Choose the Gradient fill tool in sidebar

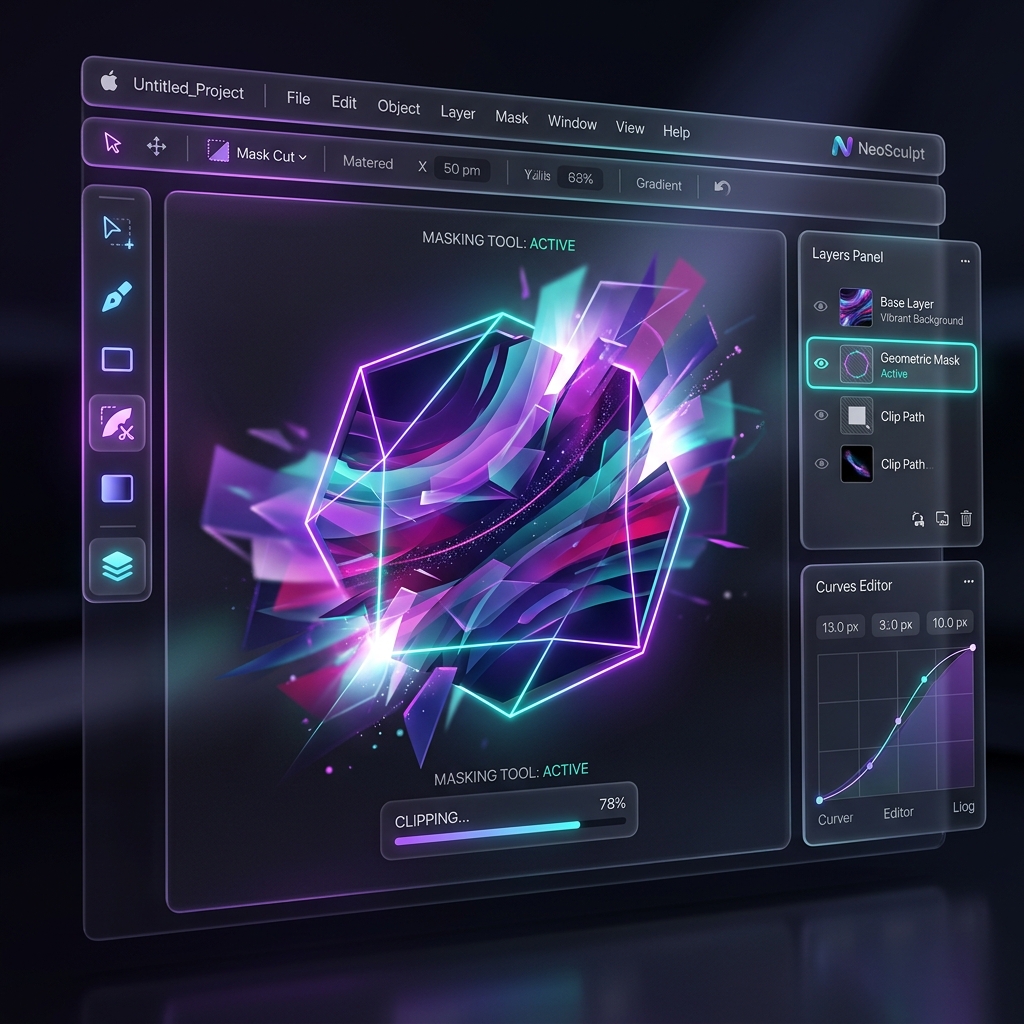117,488
